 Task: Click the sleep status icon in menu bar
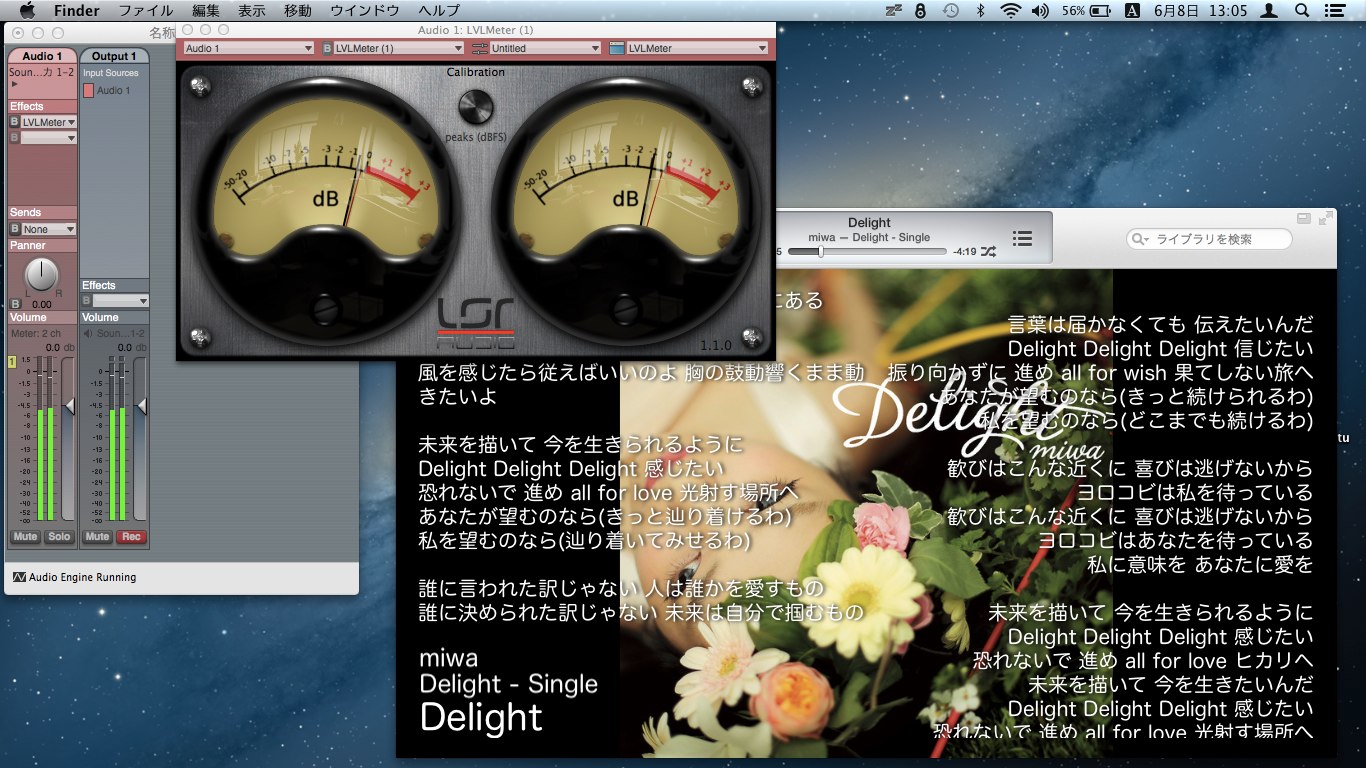(x=893, y=11)
